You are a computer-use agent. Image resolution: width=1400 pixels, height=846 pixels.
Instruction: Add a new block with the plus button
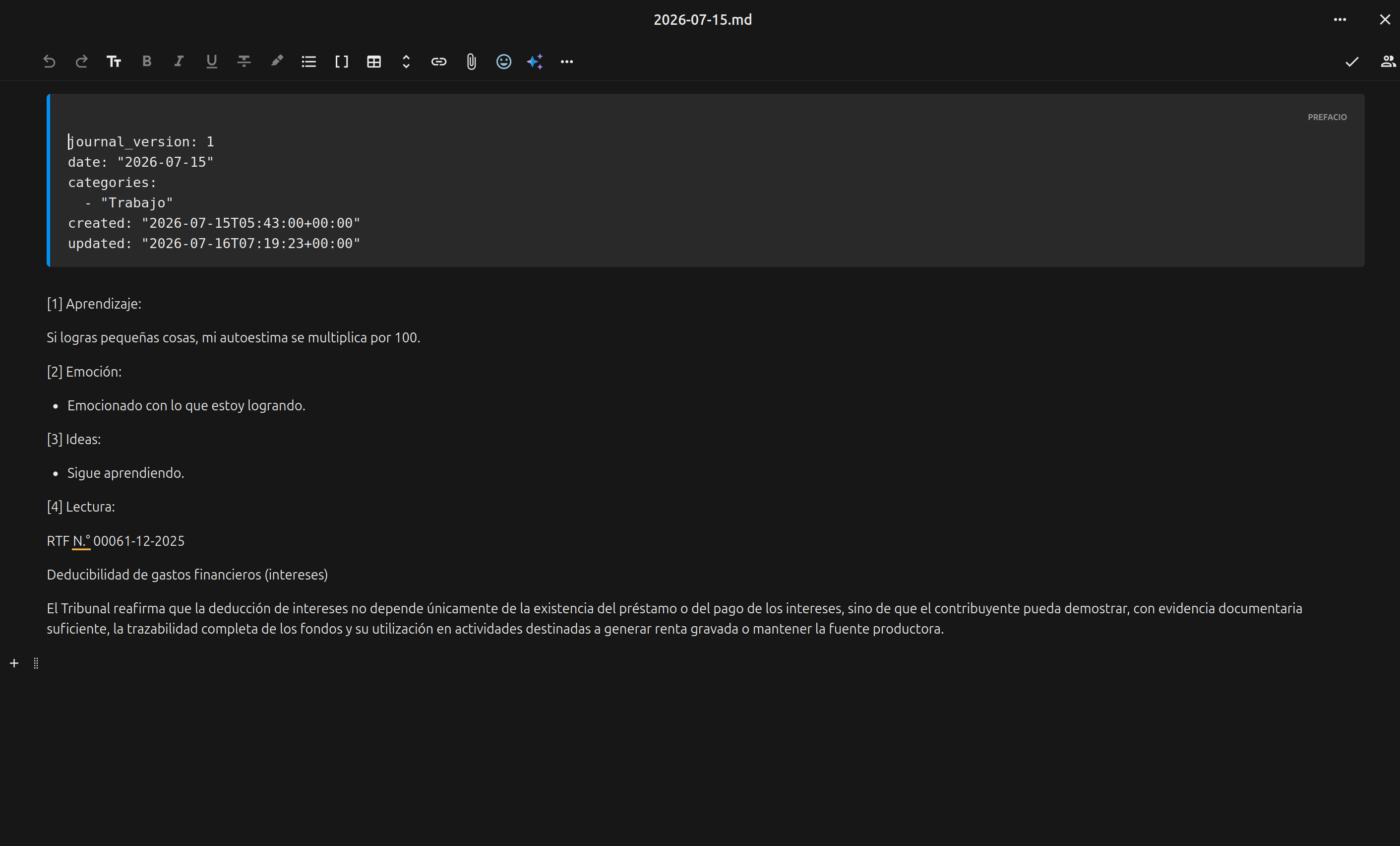pyautogui.click(x=14, y=663)
